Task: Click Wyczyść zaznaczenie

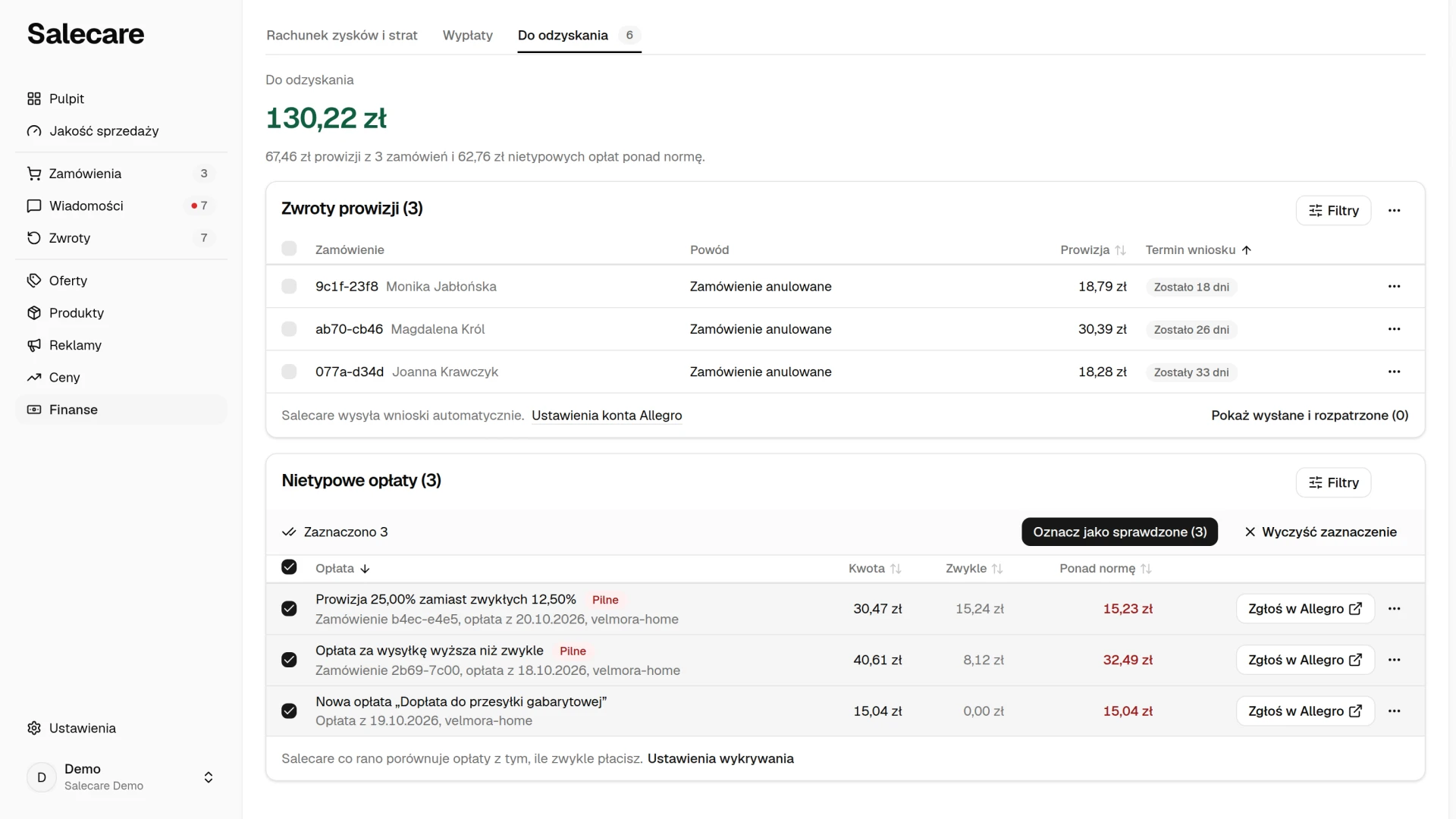Action: coord(1320,532)
